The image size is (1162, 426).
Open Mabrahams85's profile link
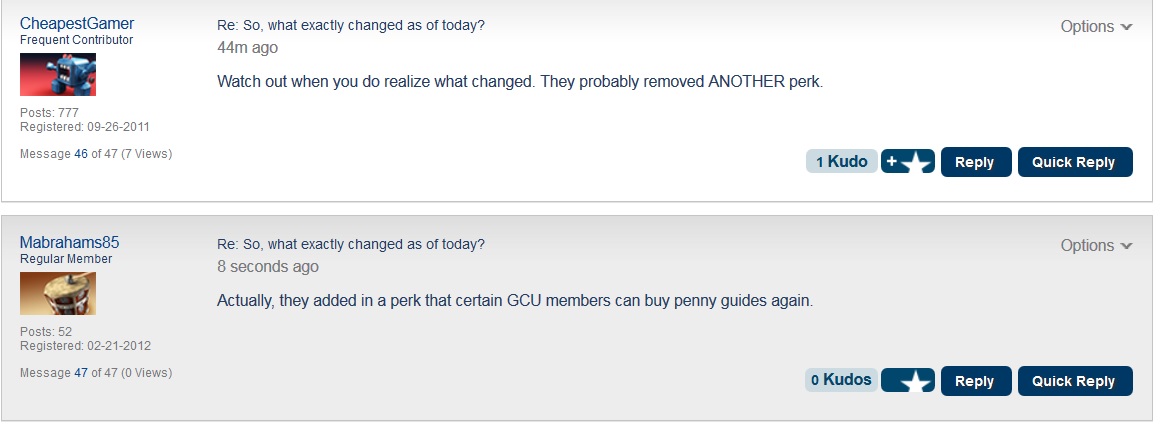(x=70, y=242)
